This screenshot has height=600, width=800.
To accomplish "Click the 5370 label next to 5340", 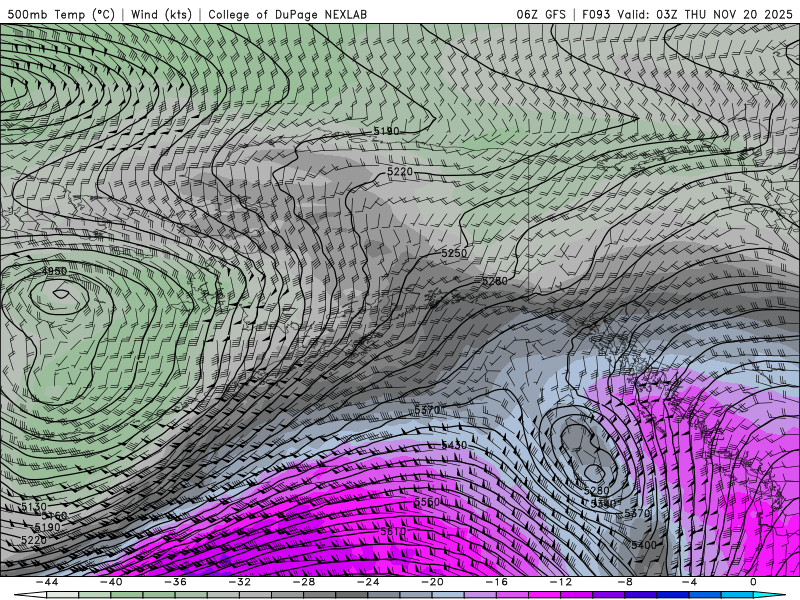I will pos(637,513).
